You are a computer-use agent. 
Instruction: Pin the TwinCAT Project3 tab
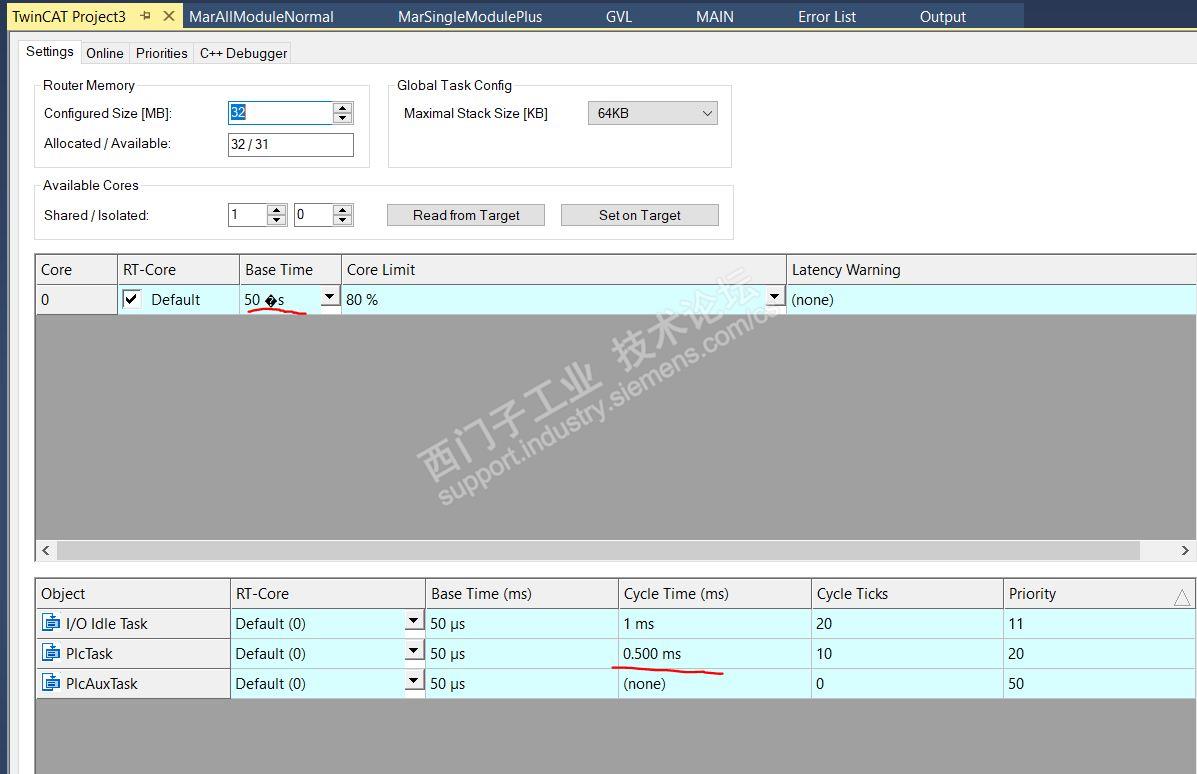tap(145, 16)
